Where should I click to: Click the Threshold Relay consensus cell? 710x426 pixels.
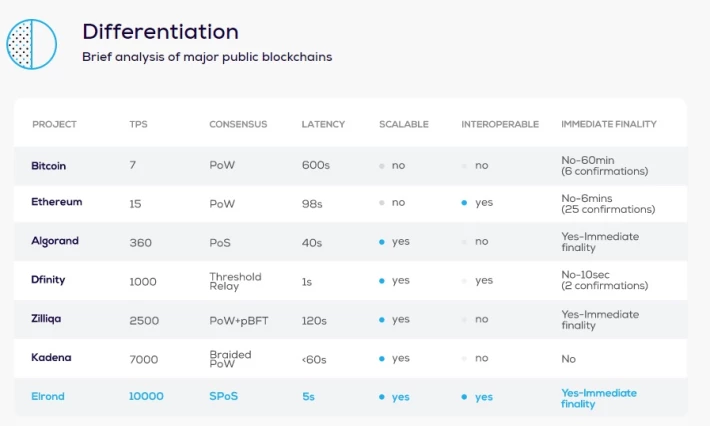235,282
